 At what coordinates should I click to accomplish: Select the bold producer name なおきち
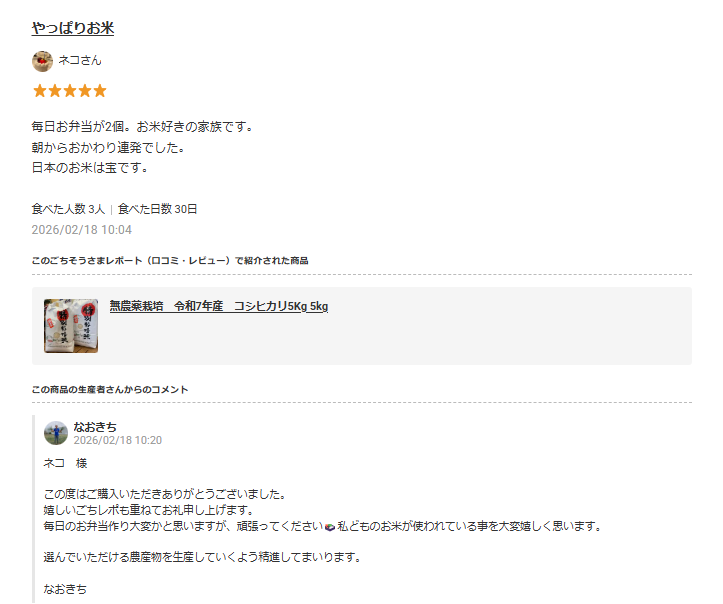[x=95, y=427]
